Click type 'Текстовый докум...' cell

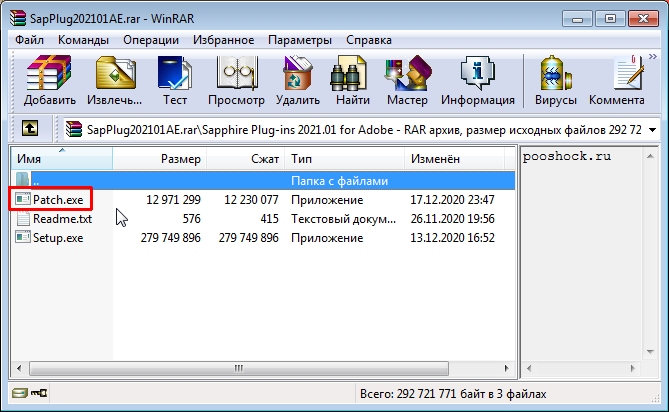[x=343, y=219]
